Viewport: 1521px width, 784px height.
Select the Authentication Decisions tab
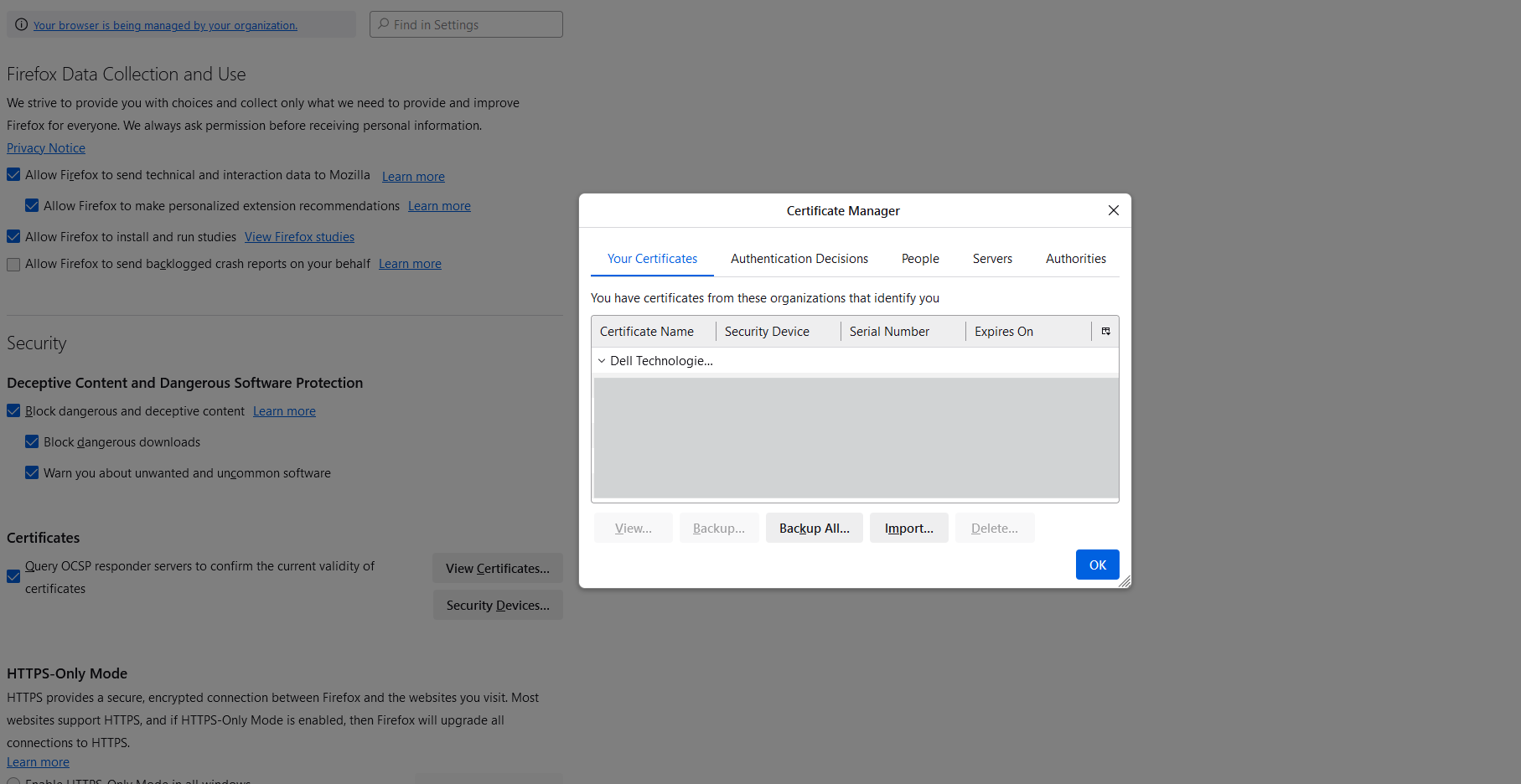point(799,259)
